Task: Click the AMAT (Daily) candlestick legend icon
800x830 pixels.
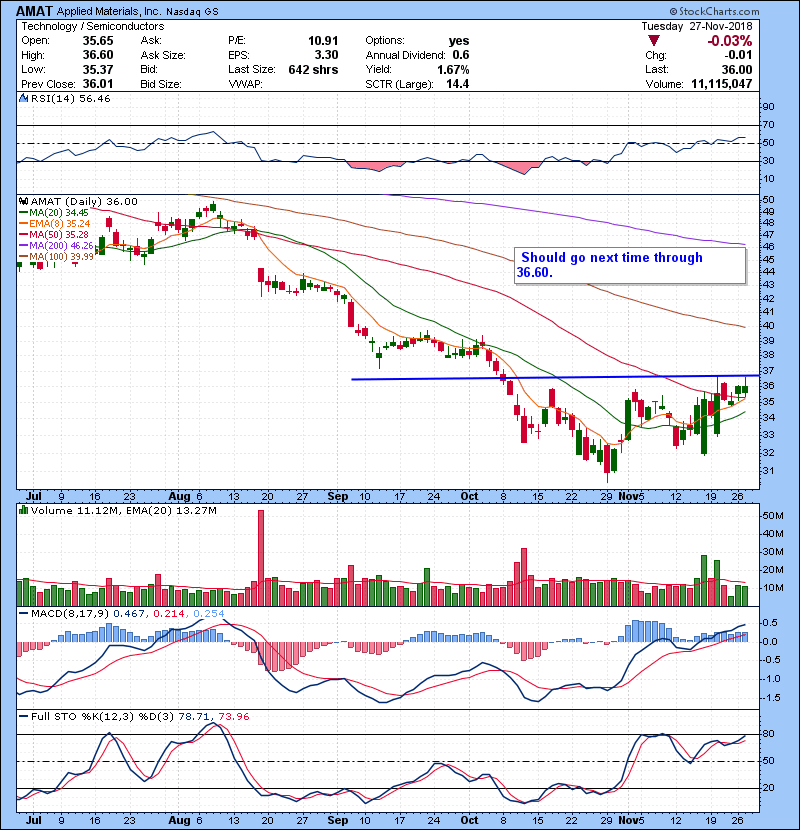Action: click(x=23, y=202)
